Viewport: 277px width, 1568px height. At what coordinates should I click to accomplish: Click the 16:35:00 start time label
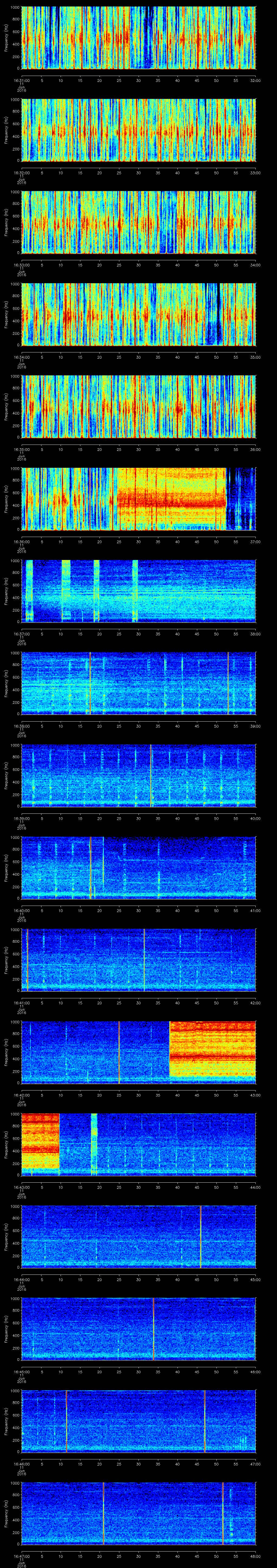coord(22,449)
